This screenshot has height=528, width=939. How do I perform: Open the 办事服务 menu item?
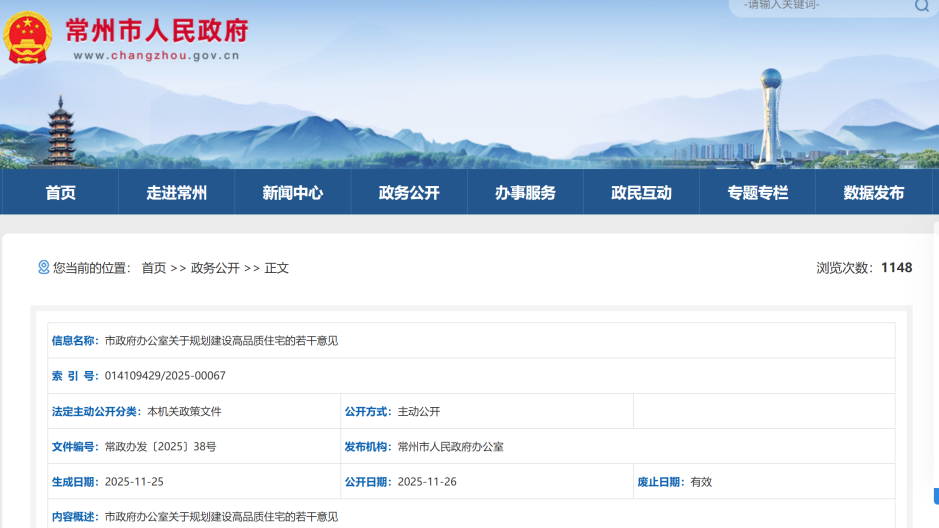[525, 193]
